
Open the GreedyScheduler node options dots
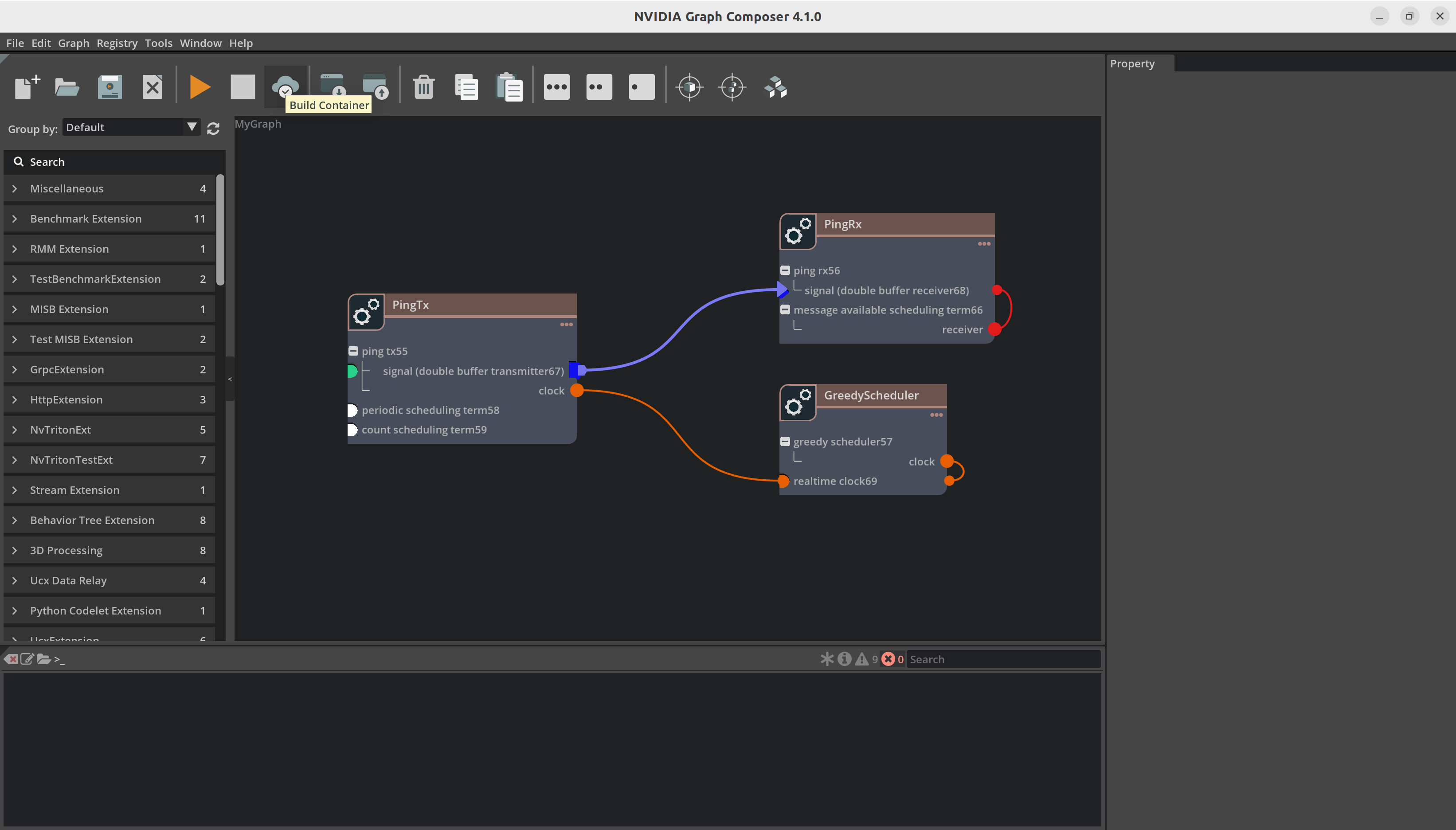pos(936,415)
